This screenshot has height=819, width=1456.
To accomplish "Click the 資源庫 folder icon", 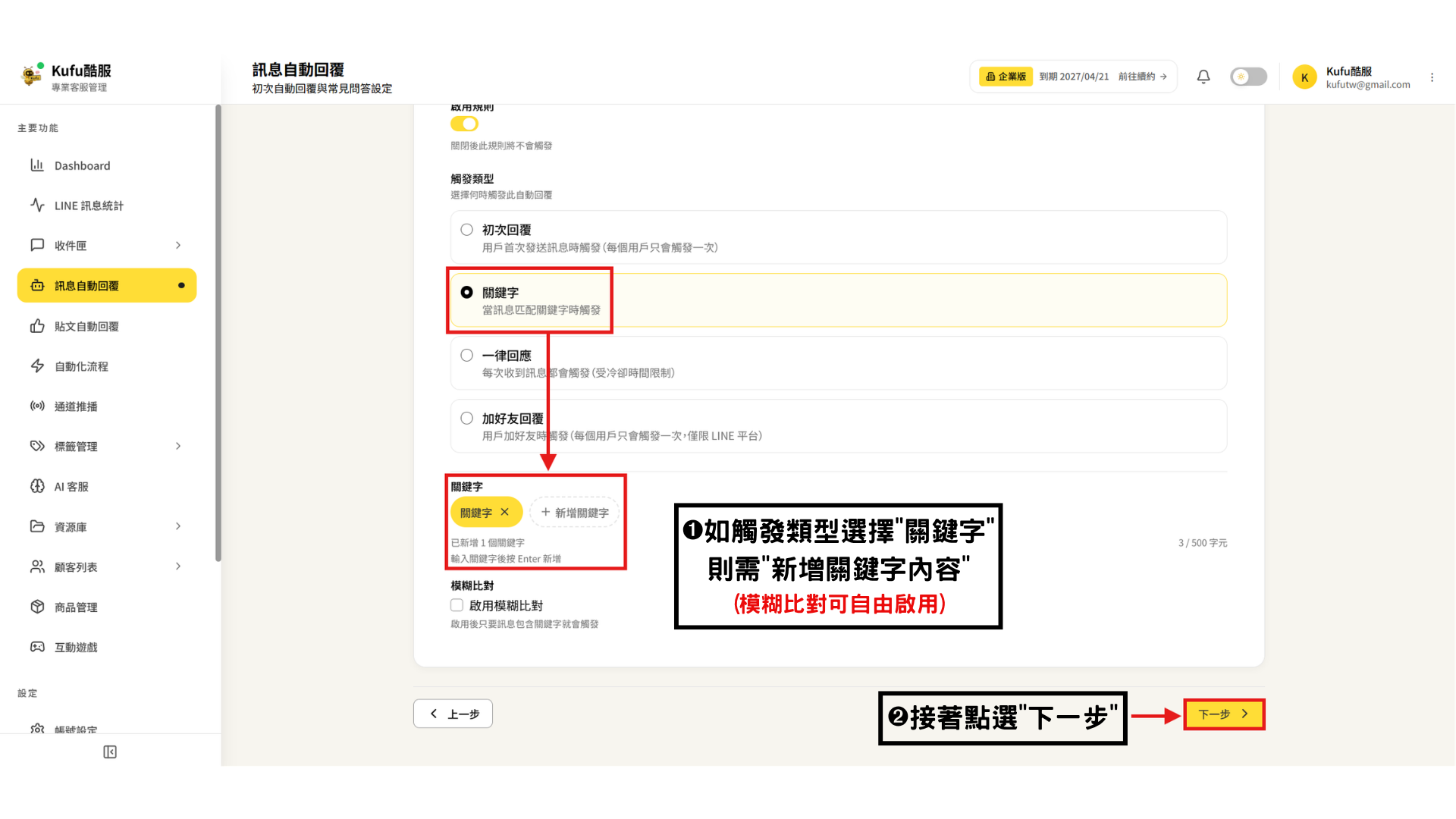I will [37, 526].
